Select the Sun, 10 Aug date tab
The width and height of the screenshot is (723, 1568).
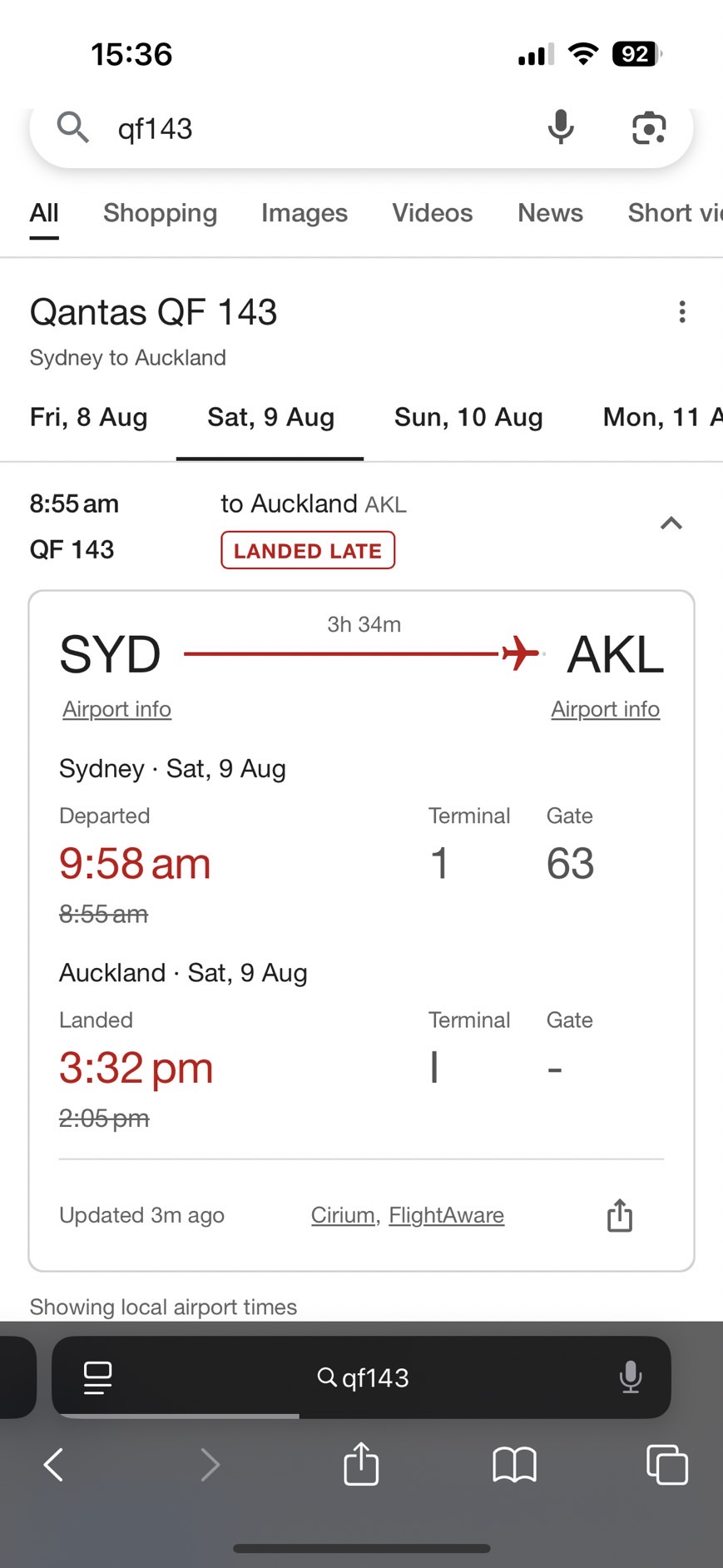tap(468, 417)
